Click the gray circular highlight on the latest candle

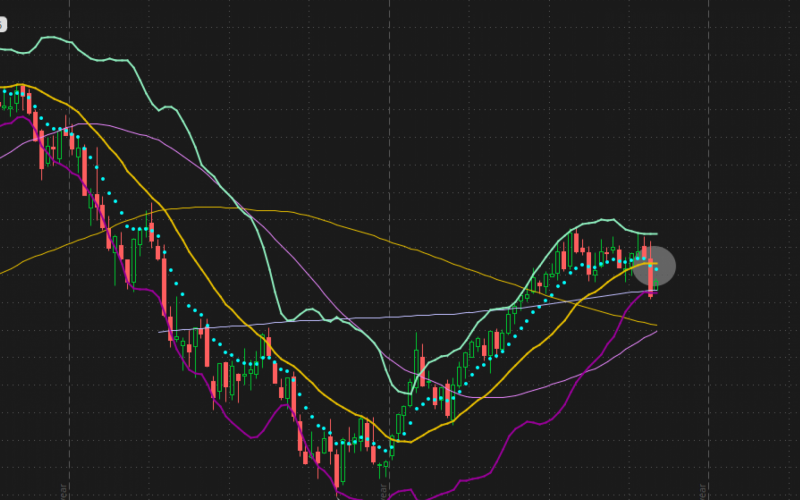coord(654,266)
